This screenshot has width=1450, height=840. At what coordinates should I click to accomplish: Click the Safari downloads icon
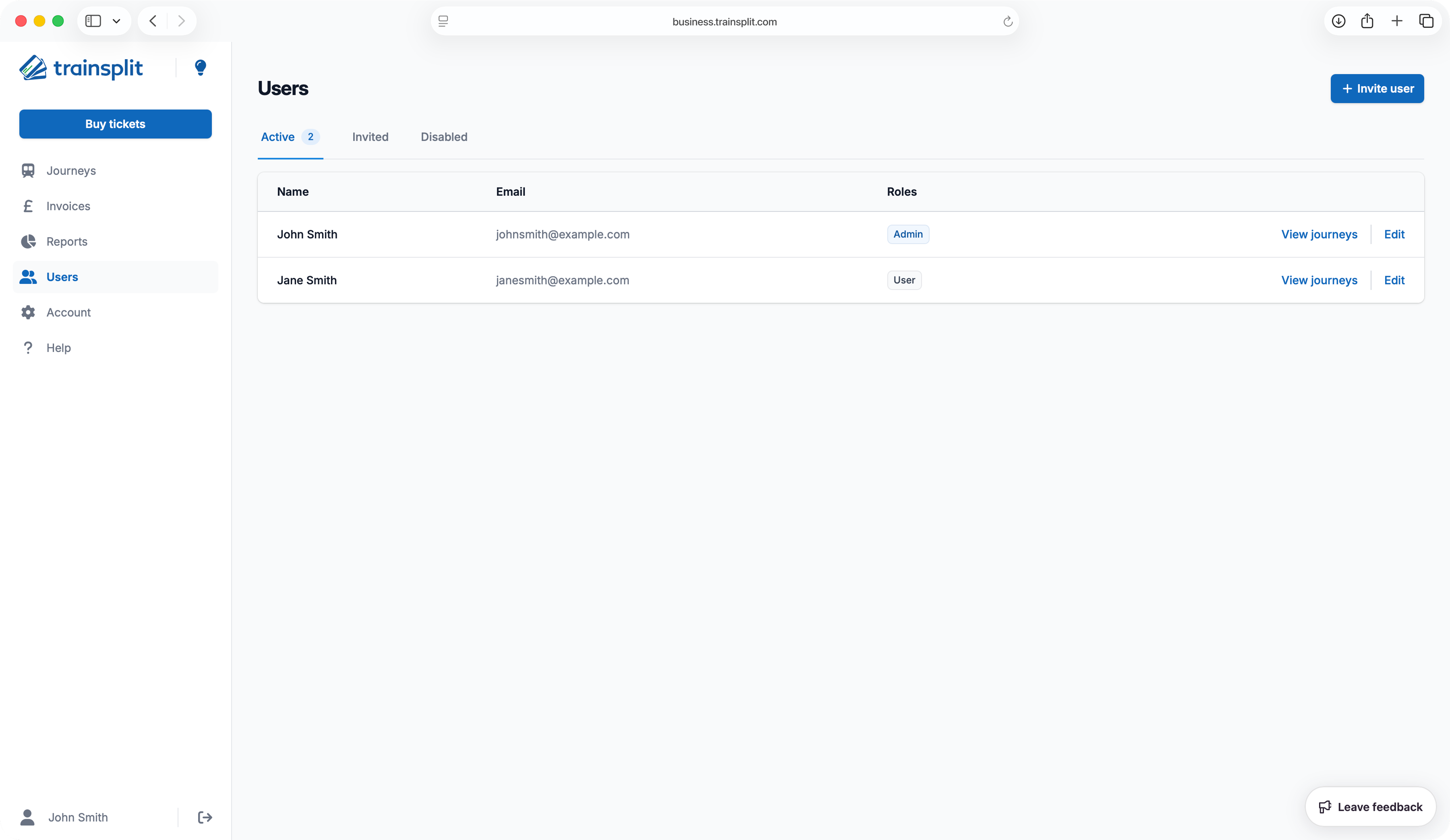pyautogui.click(x=1338, y=21)
